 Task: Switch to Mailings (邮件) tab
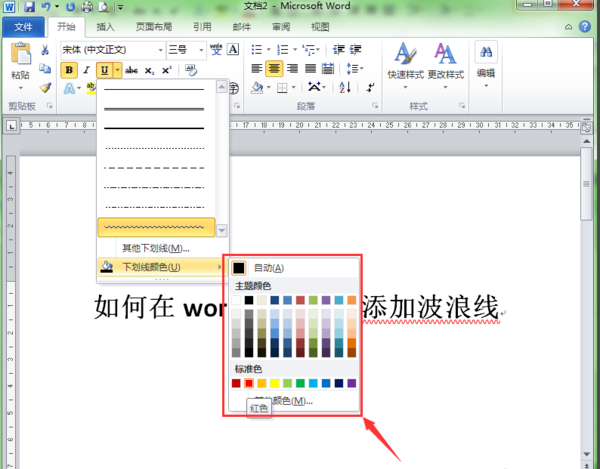241,27
